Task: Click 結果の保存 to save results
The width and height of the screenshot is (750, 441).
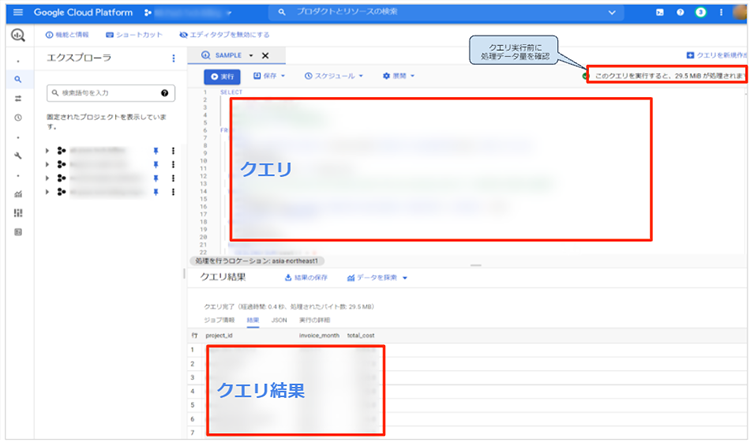Action: tap(306, 278)
